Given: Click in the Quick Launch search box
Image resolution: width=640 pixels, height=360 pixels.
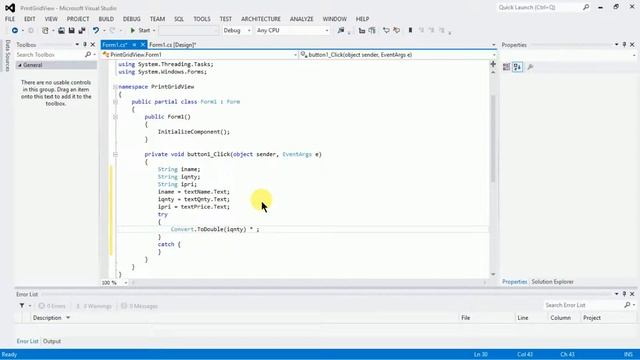Looking at the screenshot, I should pos(539,7).
